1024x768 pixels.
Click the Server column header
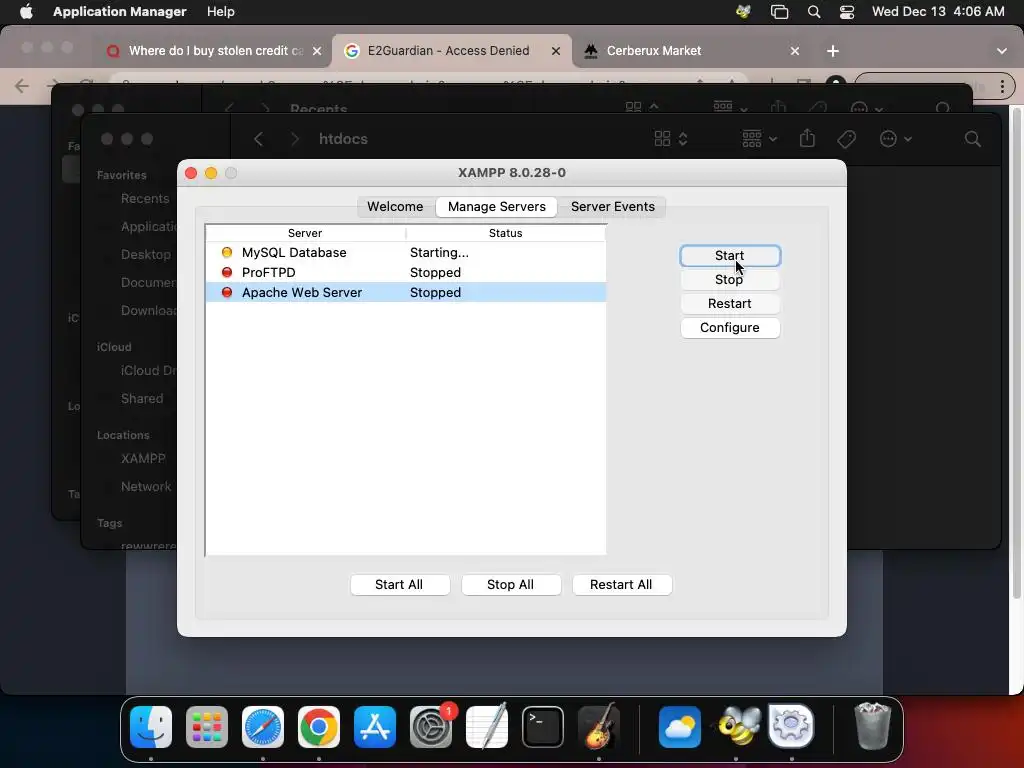click(305, 233)
